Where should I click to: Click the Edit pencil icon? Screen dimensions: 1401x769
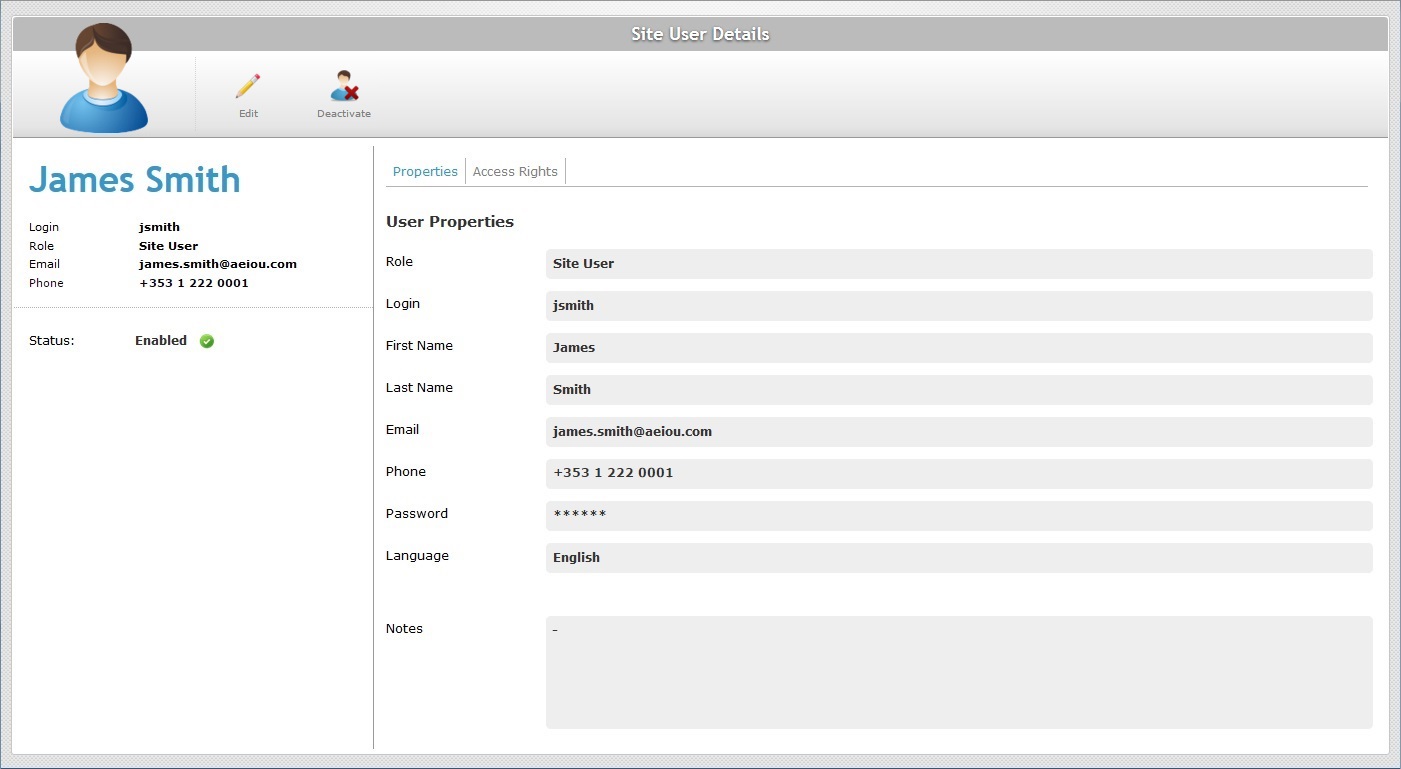click(248, 86)
